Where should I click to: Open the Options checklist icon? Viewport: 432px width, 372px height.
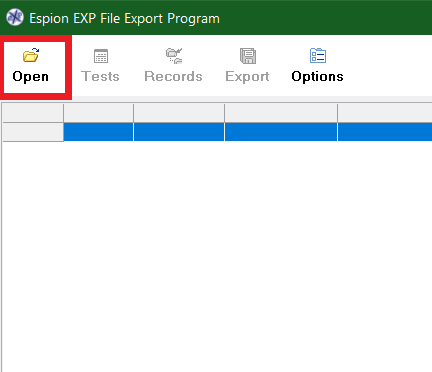coord(318,55)
